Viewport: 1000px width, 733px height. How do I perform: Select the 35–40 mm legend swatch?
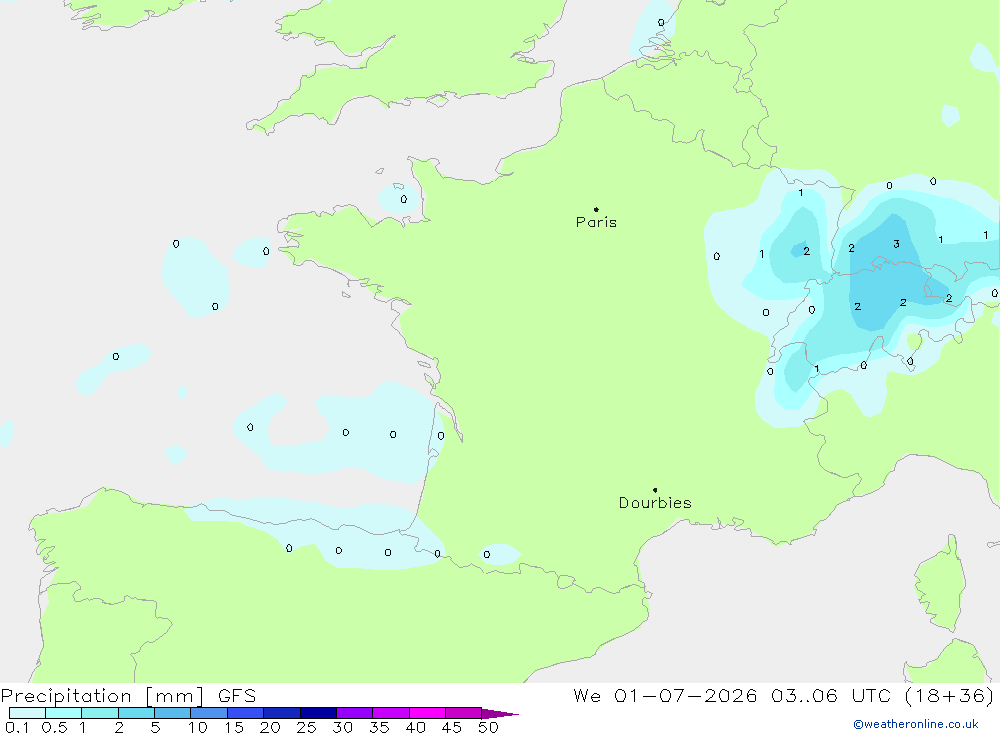click(391, 713)
